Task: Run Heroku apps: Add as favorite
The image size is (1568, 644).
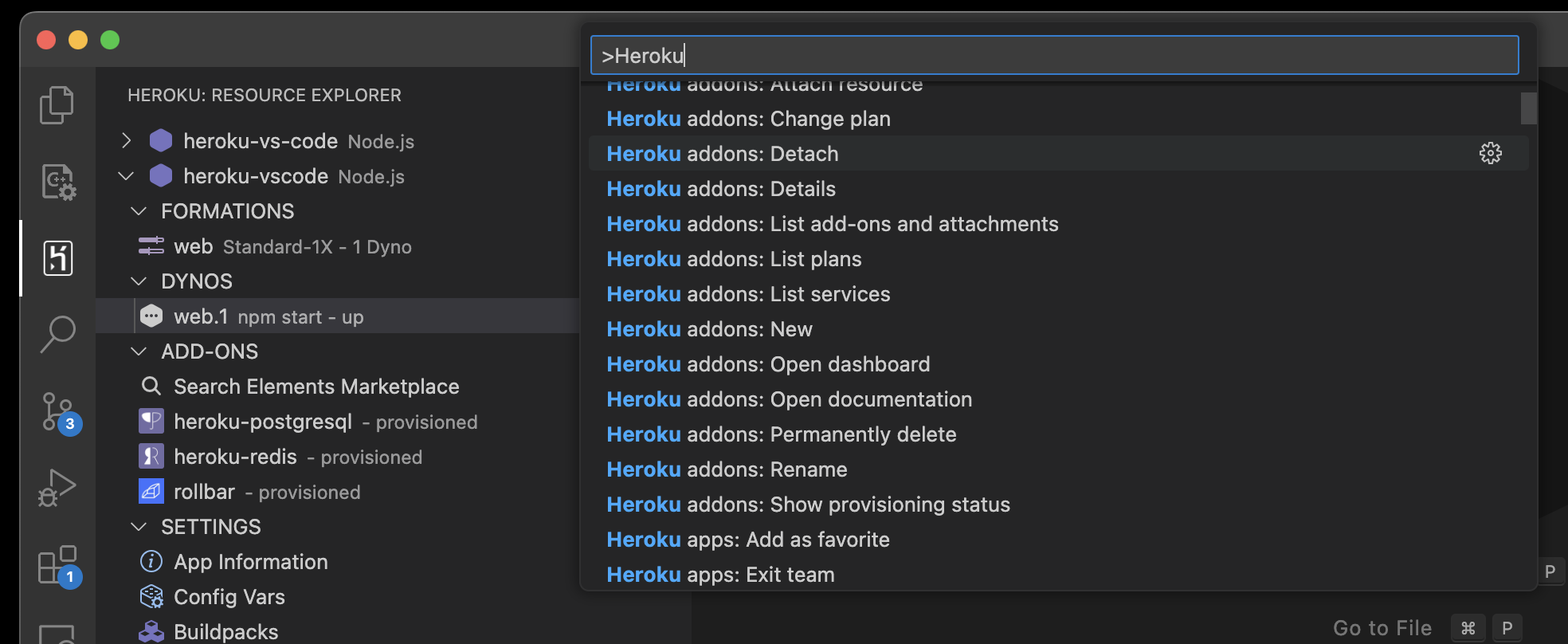Action: pyautogui.click(x=1058, y=540)
